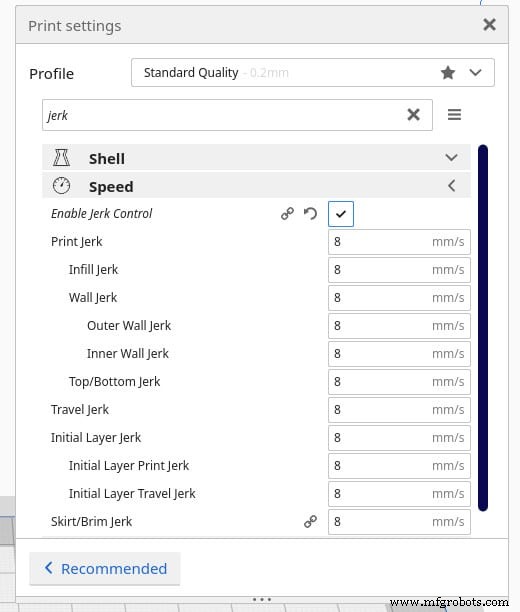Click the Enable Jerk Control label

click(102, 213)
